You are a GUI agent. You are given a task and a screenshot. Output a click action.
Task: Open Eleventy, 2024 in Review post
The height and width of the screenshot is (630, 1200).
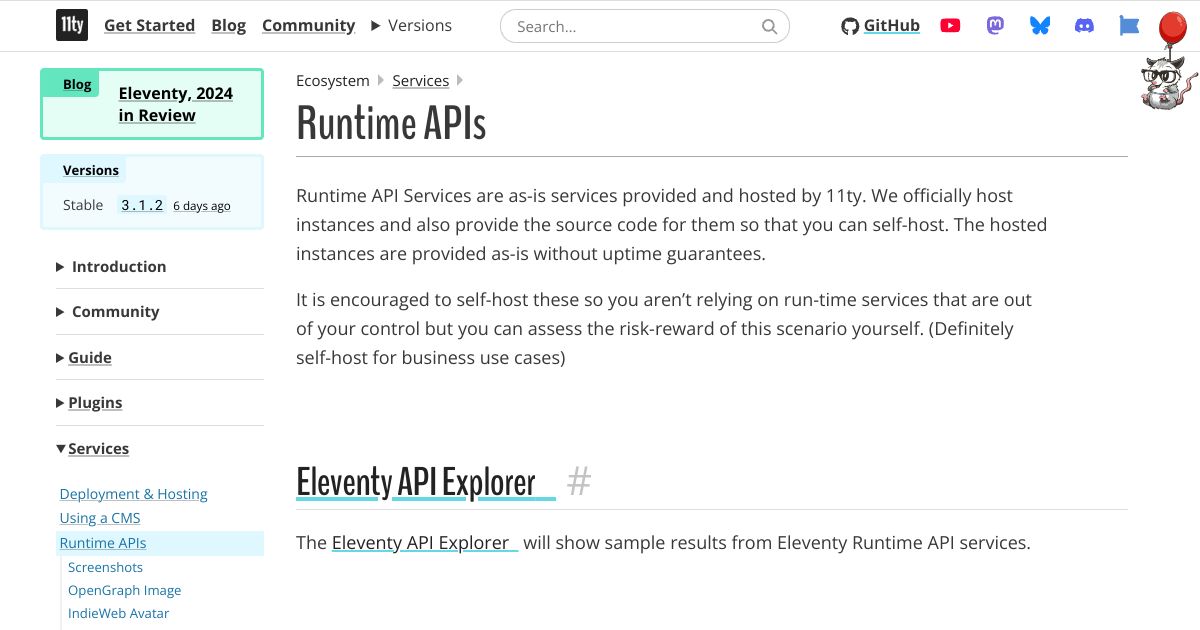click(176, 104)
